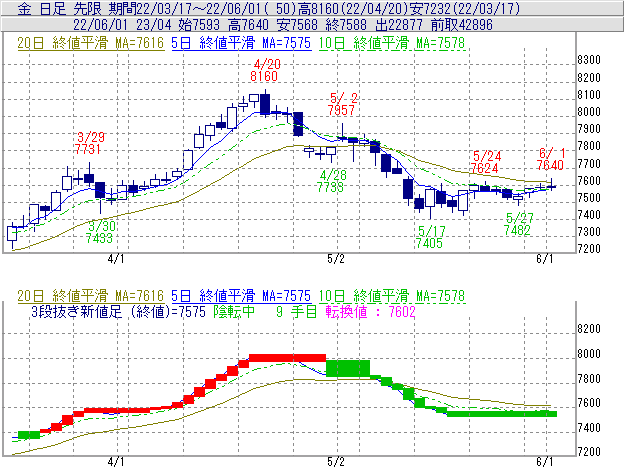
Task: Click the 3/30 7433 low label
Action: [100, 232]
